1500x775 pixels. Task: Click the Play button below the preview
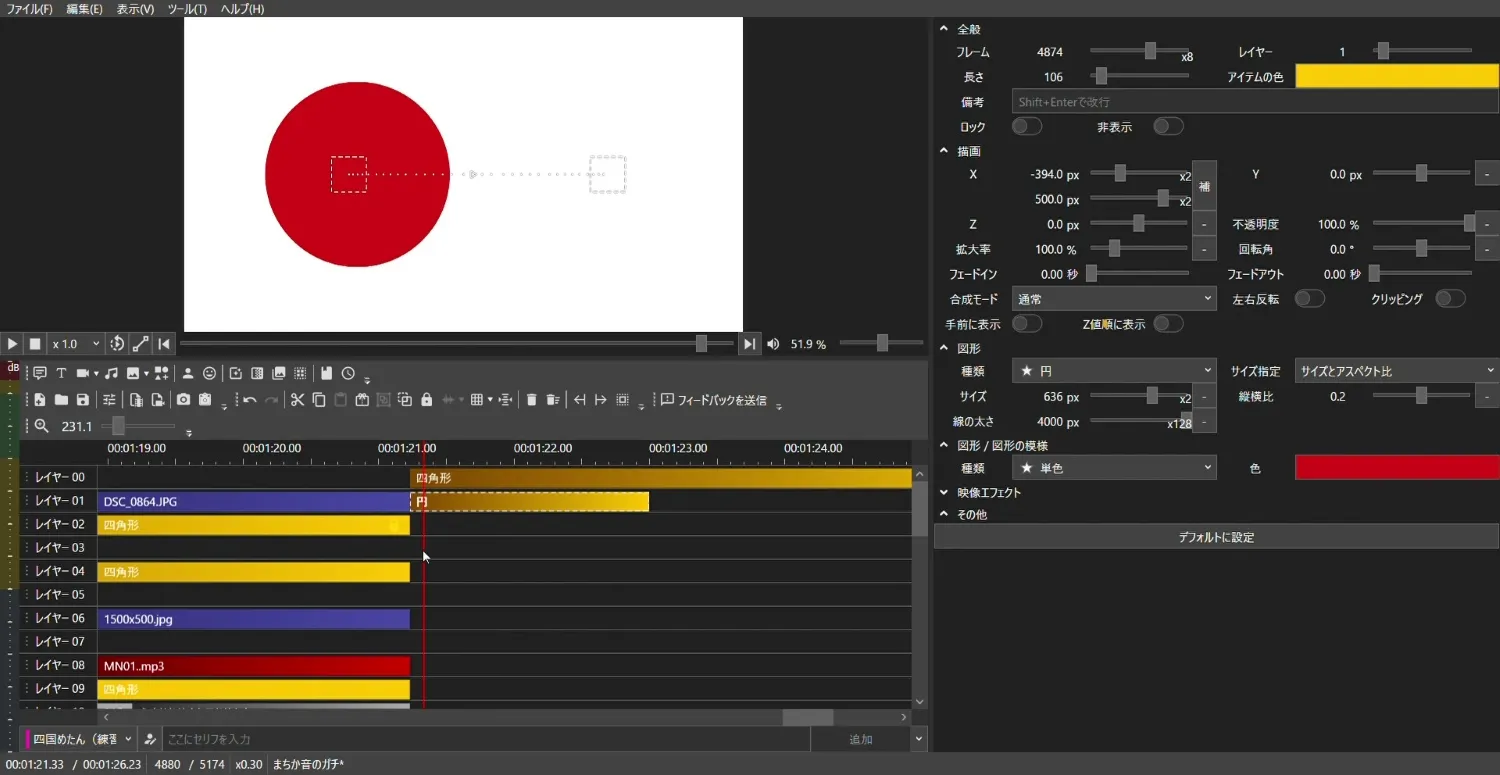[12, 344]
